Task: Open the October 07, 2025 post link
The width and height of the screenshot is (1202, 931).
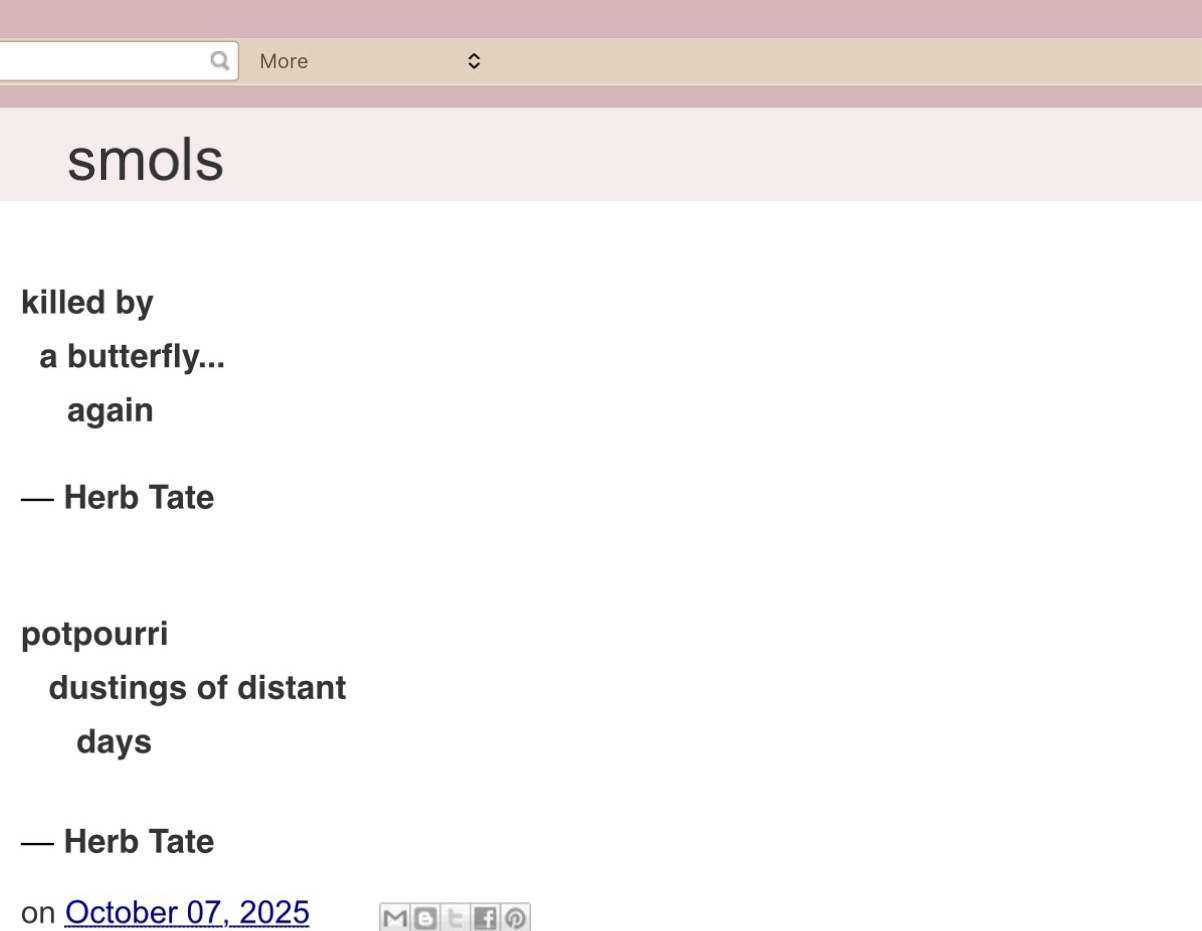Action: tap(187, 913)
